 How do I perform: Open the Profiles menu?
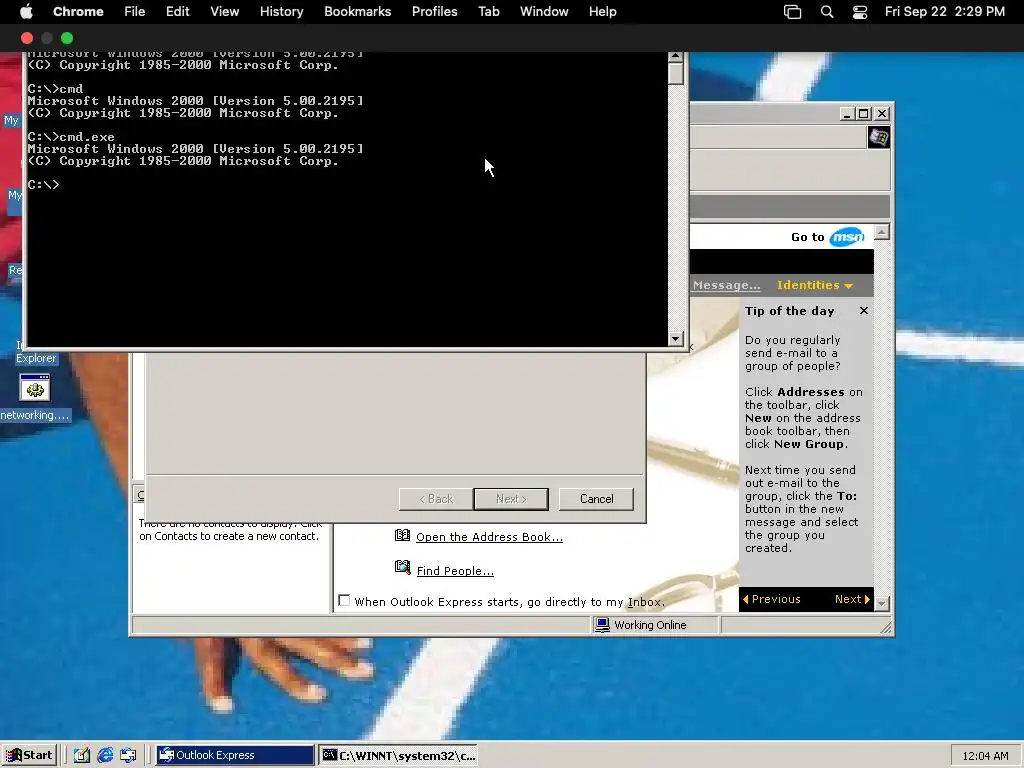pos(434,12)
